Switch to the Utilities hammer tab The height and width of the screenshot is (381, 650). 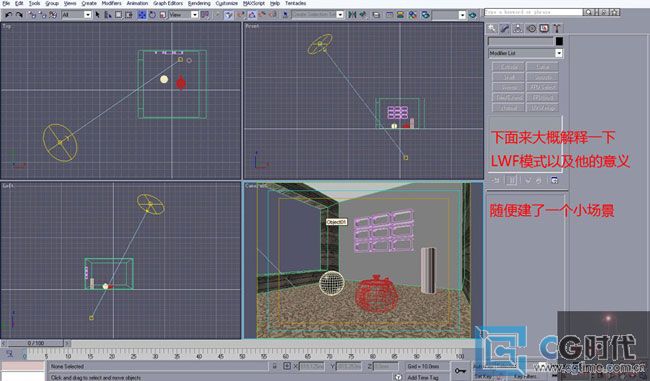pyautogui.click(x=557, y=28)
